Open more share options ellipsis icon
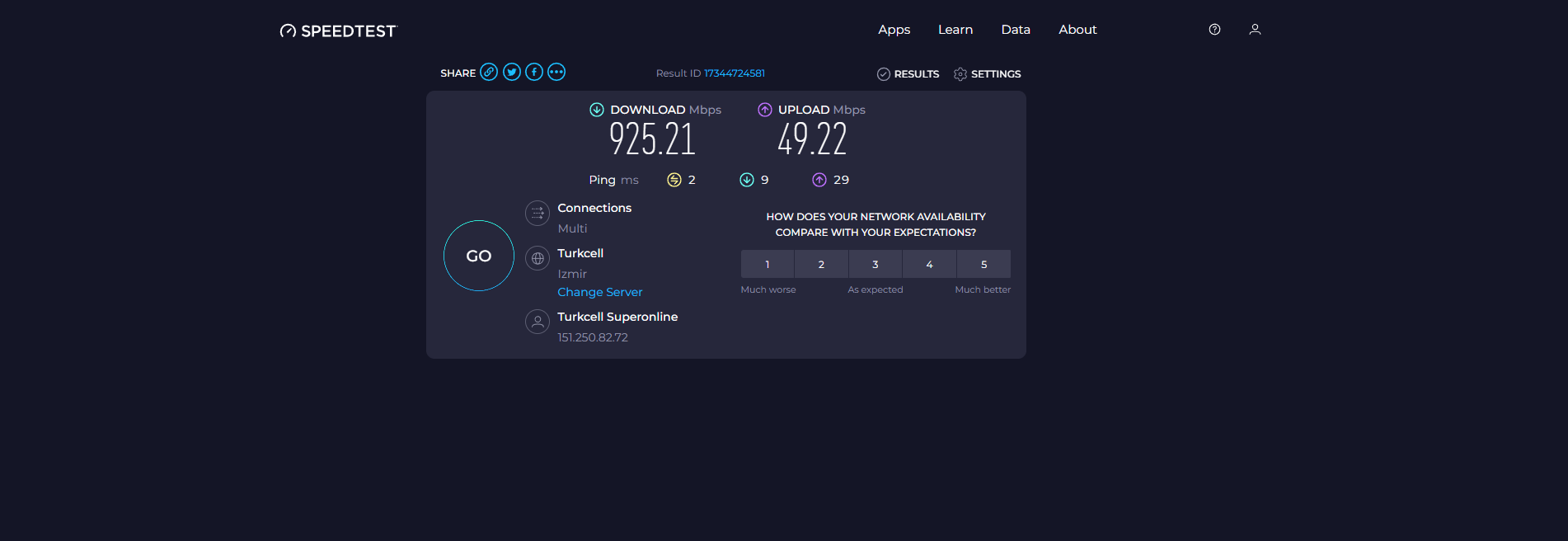Image resolution: width=1568 pixels, height=541 pixels. (556, 72)
